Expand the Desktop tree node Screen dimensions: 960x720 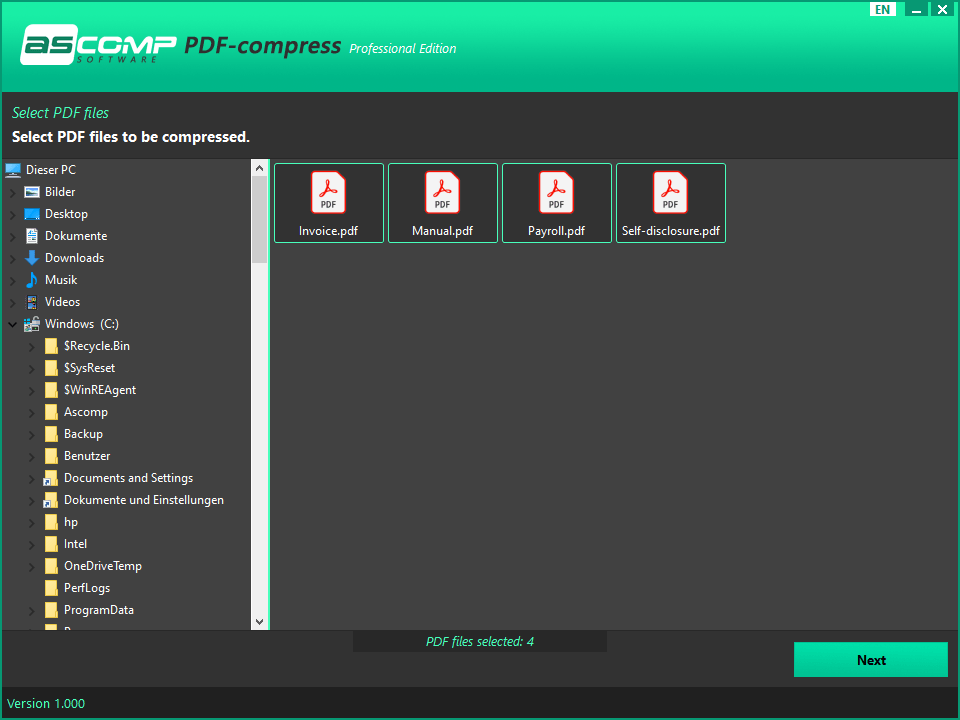[x=13, y=215]
